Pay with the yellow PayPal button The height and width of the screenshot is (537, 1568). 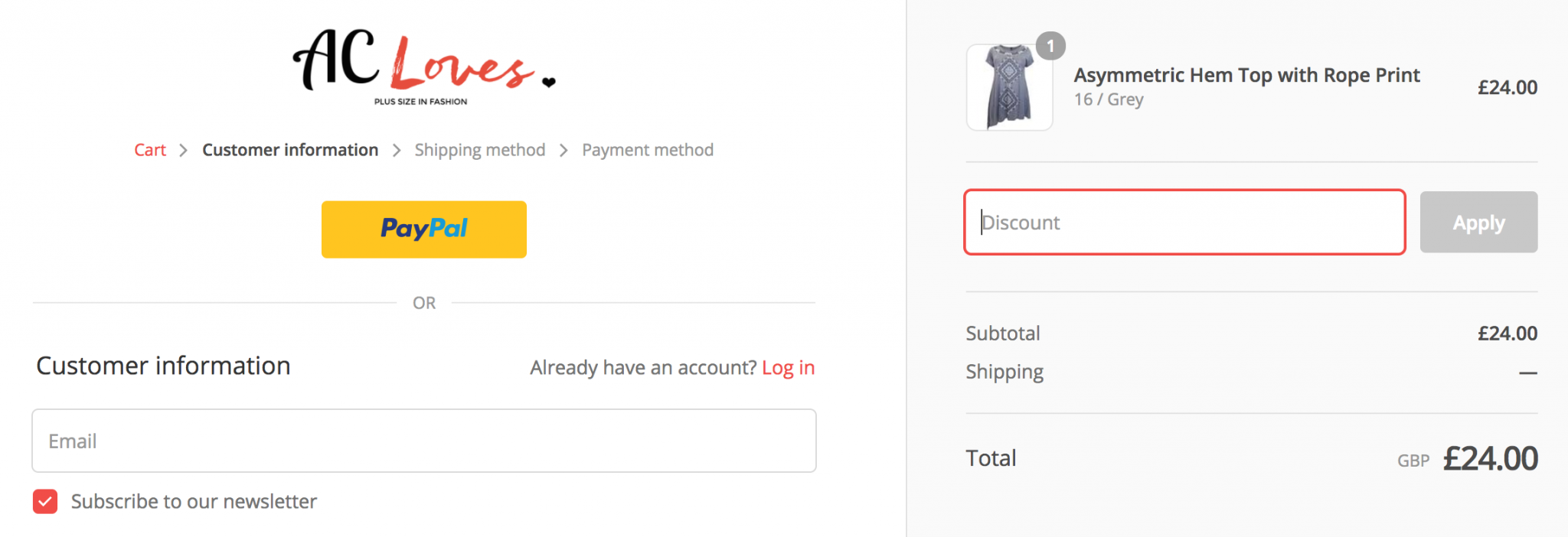coord(424,229)
